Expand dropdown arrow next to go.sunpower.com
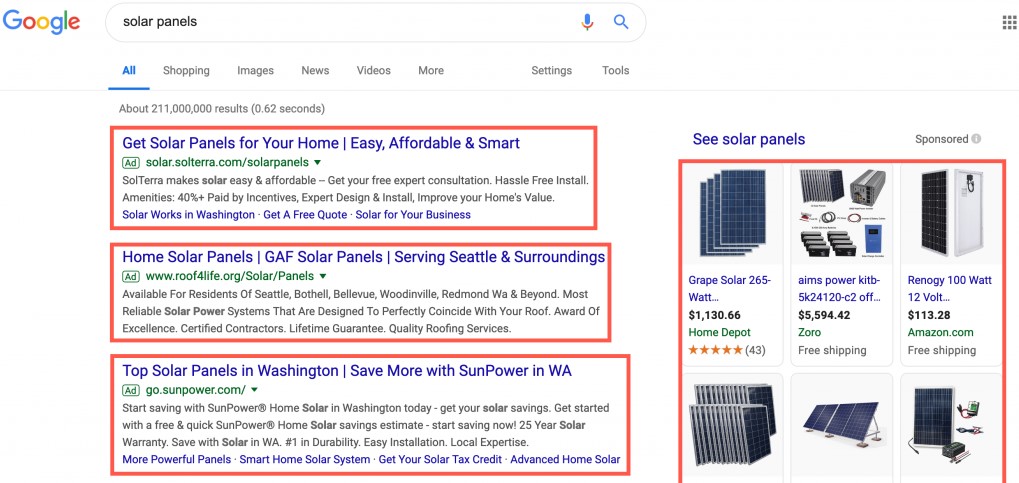Image resolution: width=1019 pixels, height=483 pixels. [255, 389]
